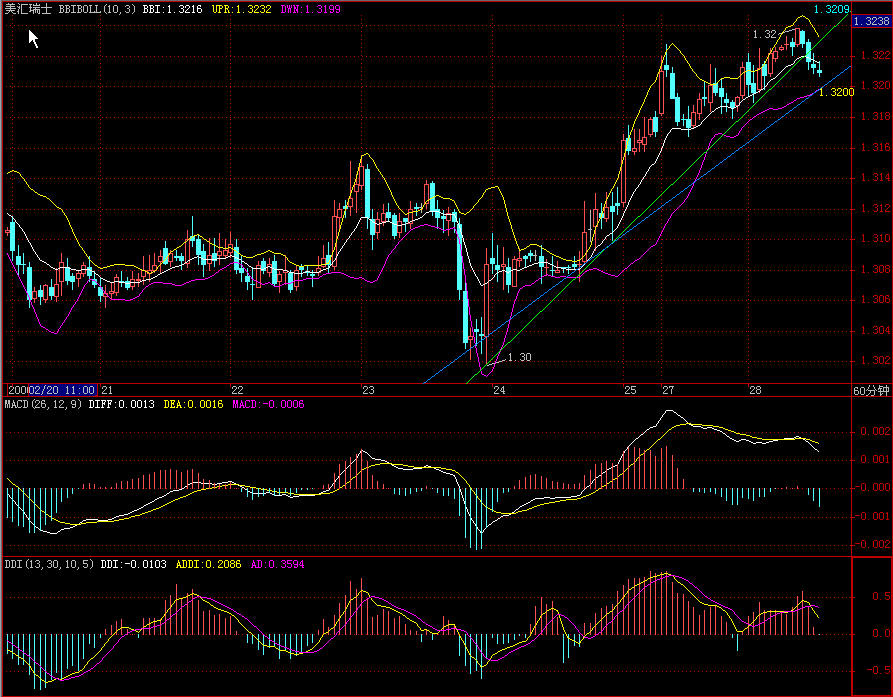Click date label 21 on time axis
The image size is (893, 697).
107,390
